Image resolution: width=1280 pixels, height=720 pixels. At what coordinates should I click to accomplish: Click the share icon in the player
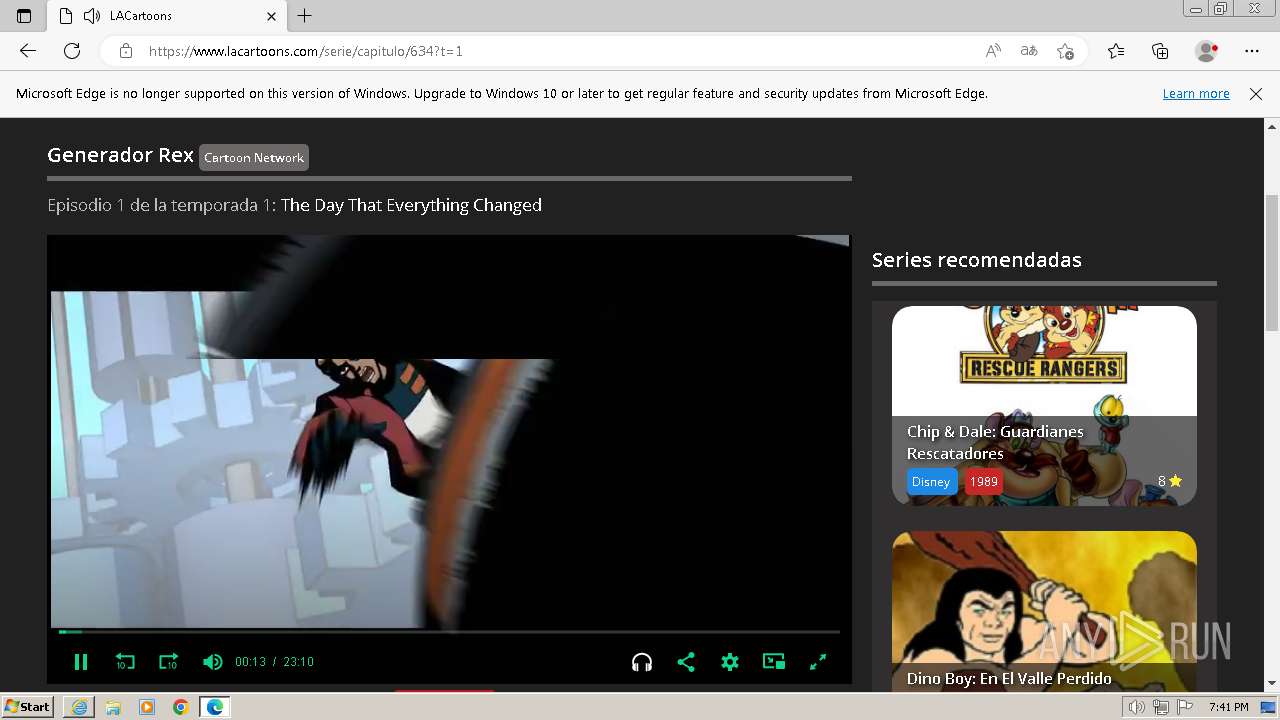(x=686, y=662)
